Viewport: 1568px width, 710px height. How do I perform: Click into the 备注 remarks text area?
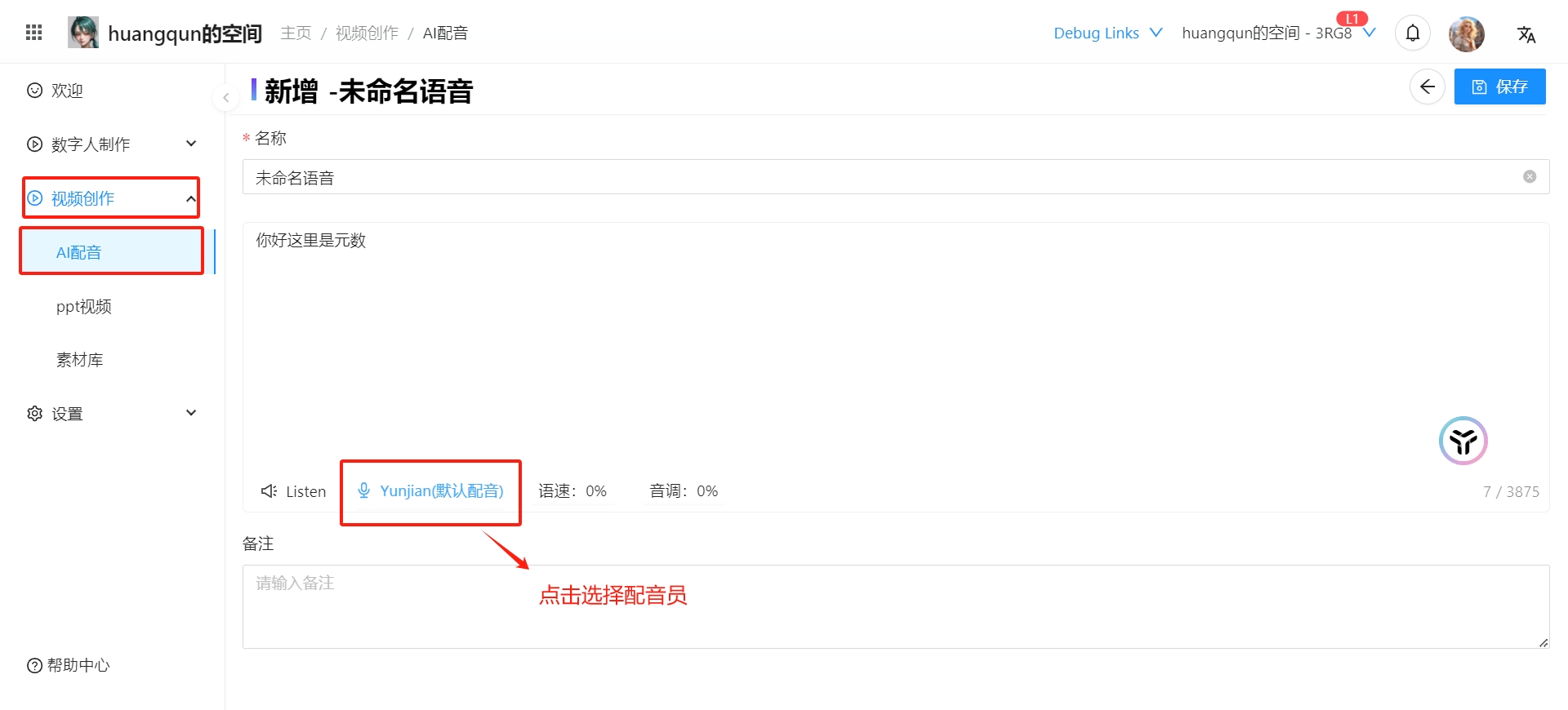(894, 606)
